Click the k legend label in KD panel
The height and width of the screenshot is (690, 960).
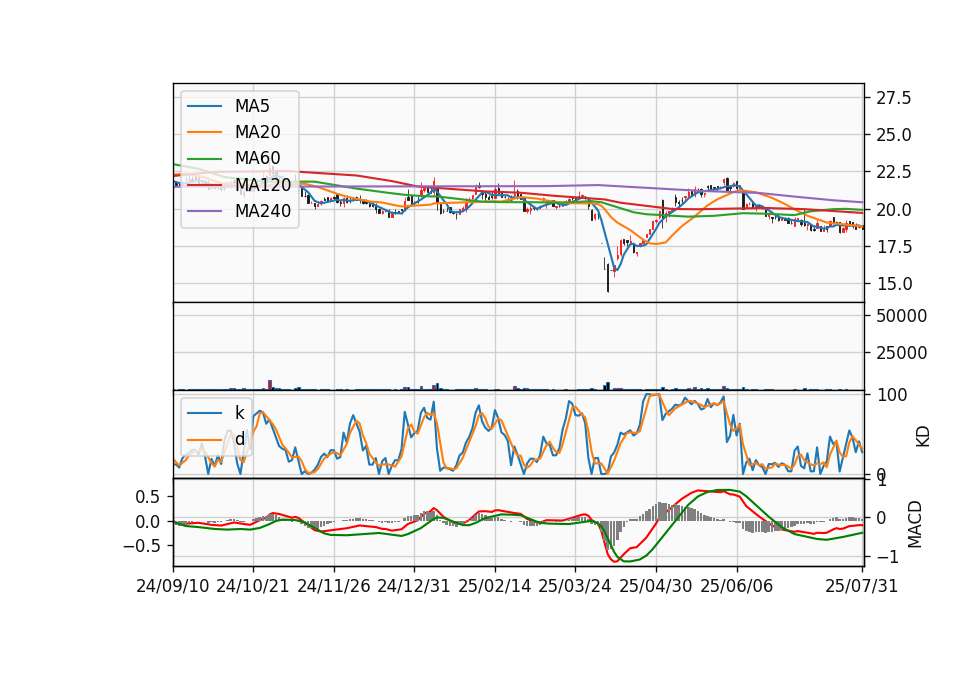(x=239, y=413)
